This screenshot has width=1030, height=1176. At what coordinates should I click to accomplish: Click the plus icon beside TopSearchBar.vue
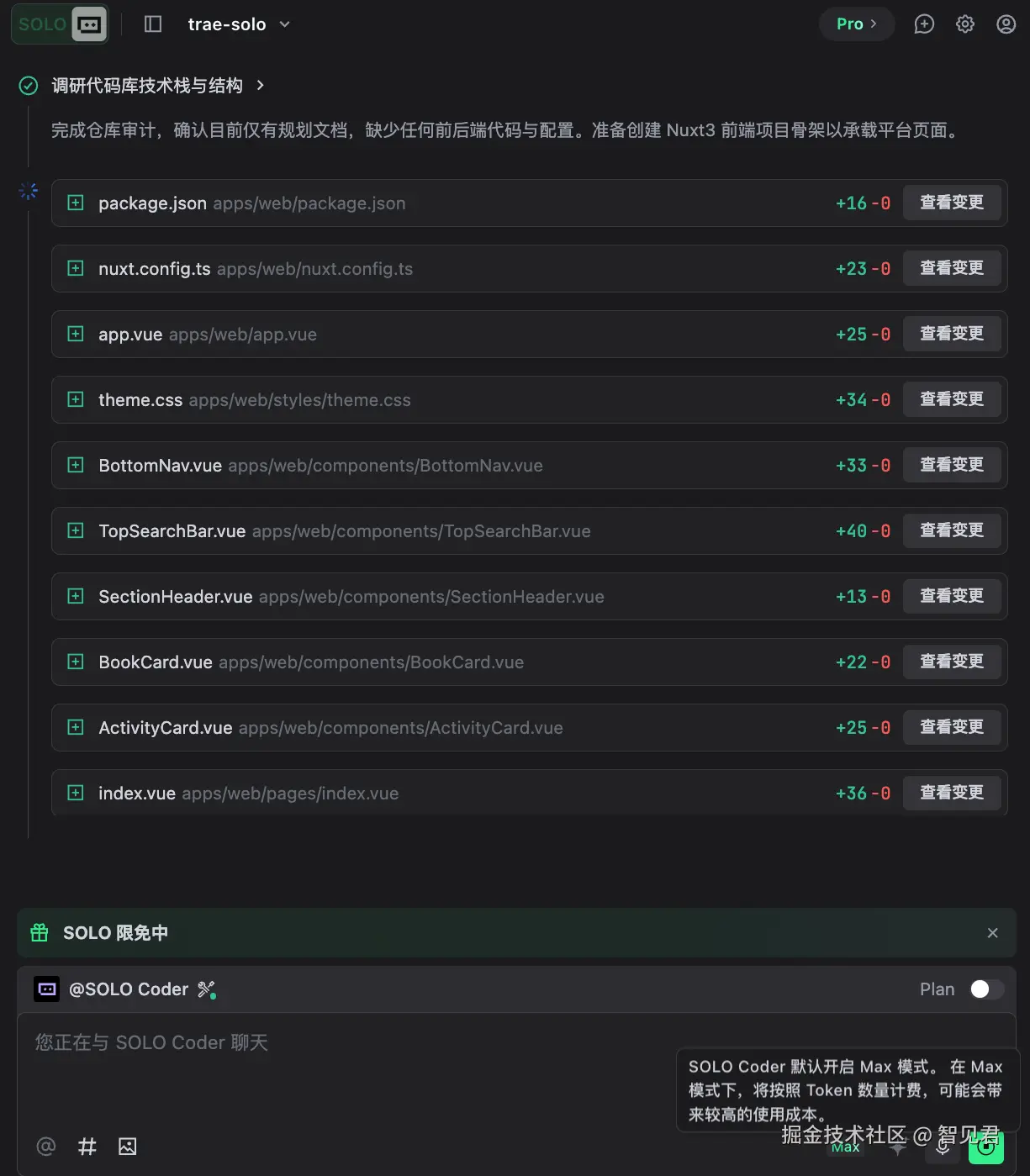pyautogui.click(x=76, y=530)
